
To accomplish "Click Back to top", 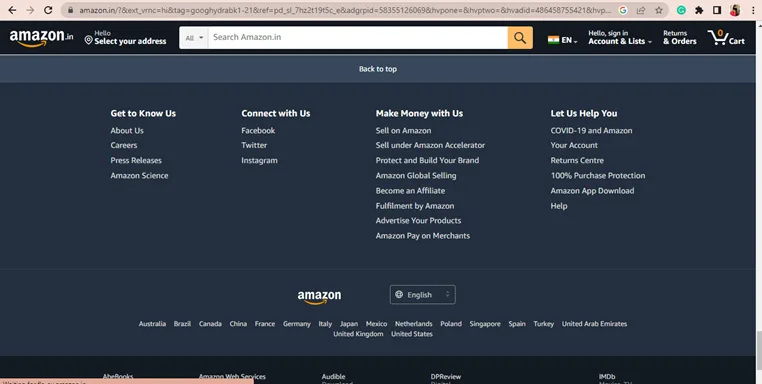I will point(378,69).
